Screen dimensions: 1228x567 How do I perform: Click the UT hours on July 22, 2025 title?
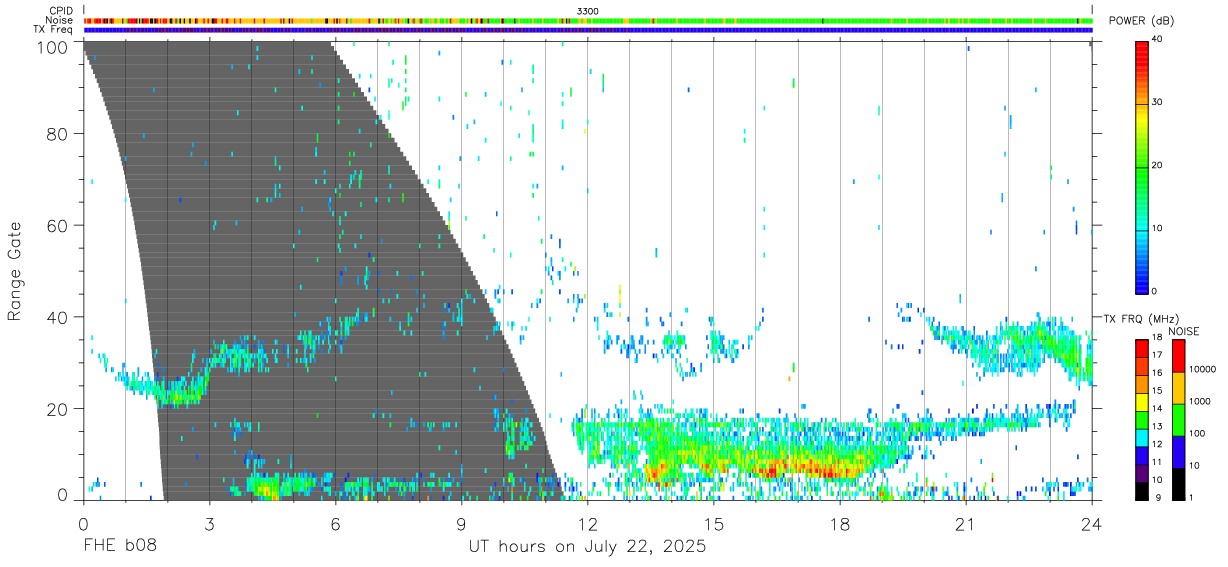[x=588, y=547]
